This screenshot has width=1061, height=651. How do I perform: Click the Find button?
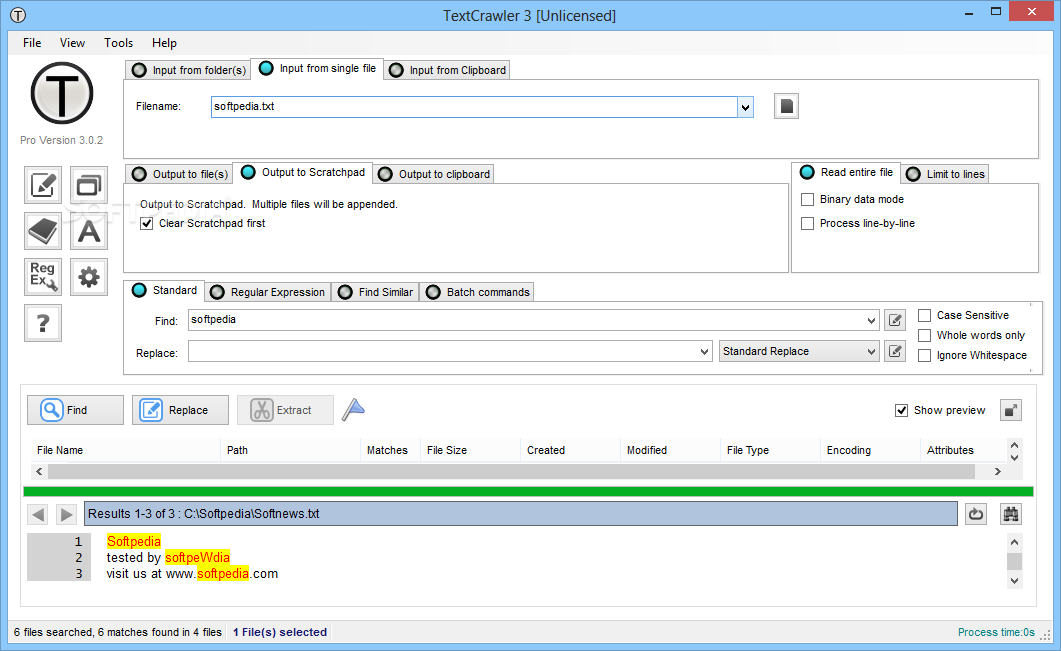(75, 410)
